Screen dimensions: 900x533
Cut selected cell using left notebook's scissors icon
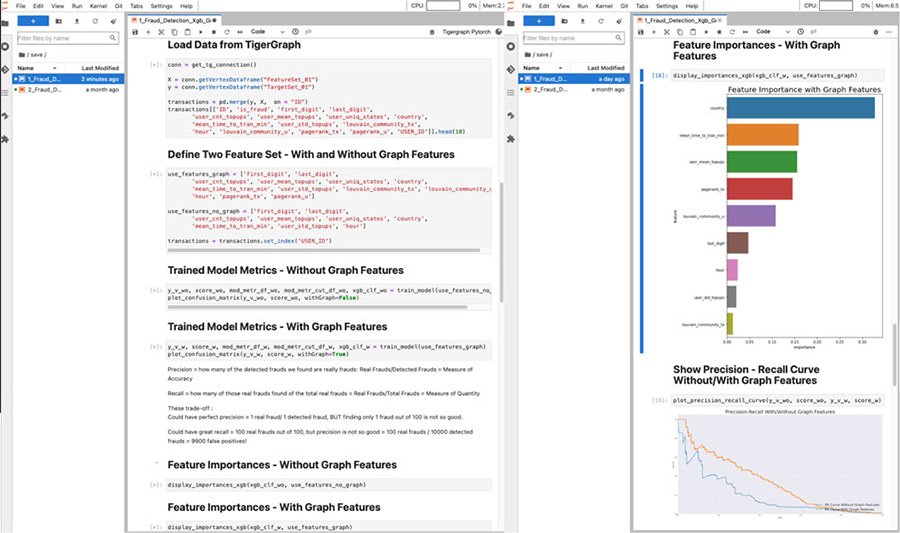[x=162, y=32]
